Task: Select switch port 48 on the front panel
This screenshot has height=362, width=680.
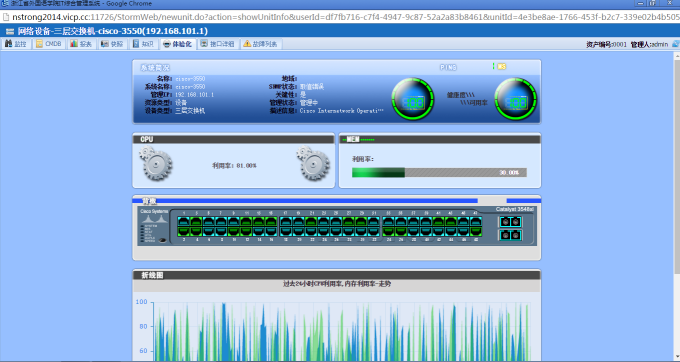Action: click(476, 232)
